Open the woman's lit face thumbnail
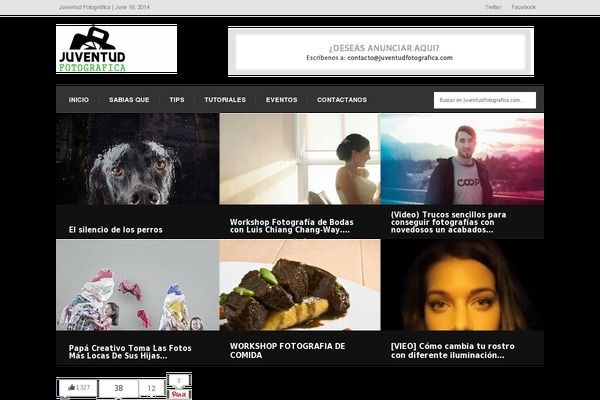The image size is (600, 400). 462,285
